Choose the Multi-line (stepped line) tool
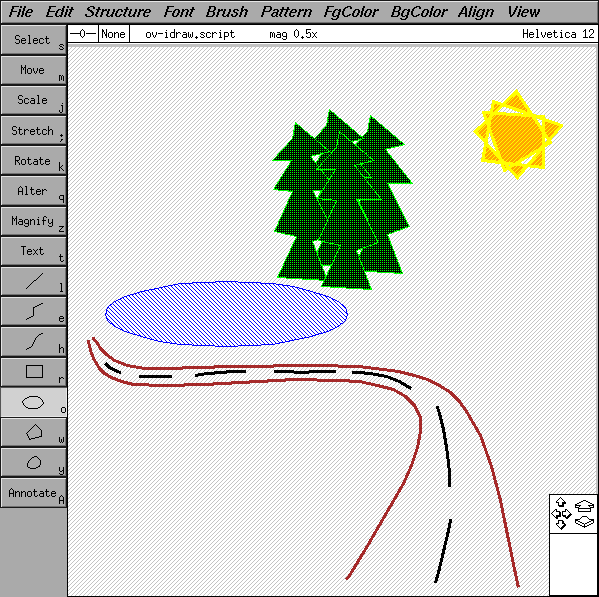The height and width of the screenshot is (597, 599). click(x=34, y=312)
